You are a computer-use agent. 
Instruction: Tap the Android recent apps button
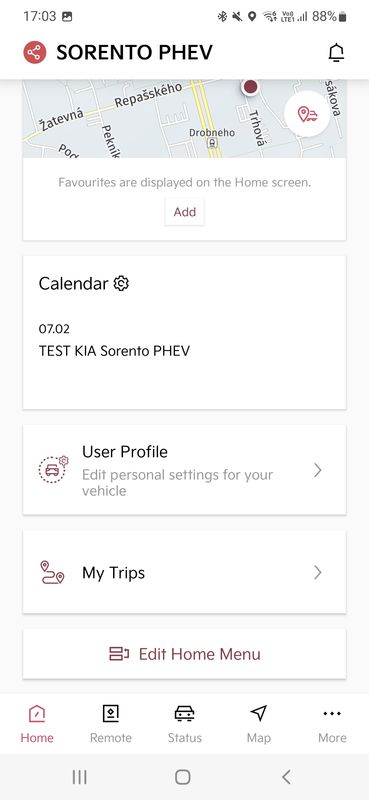80,777
